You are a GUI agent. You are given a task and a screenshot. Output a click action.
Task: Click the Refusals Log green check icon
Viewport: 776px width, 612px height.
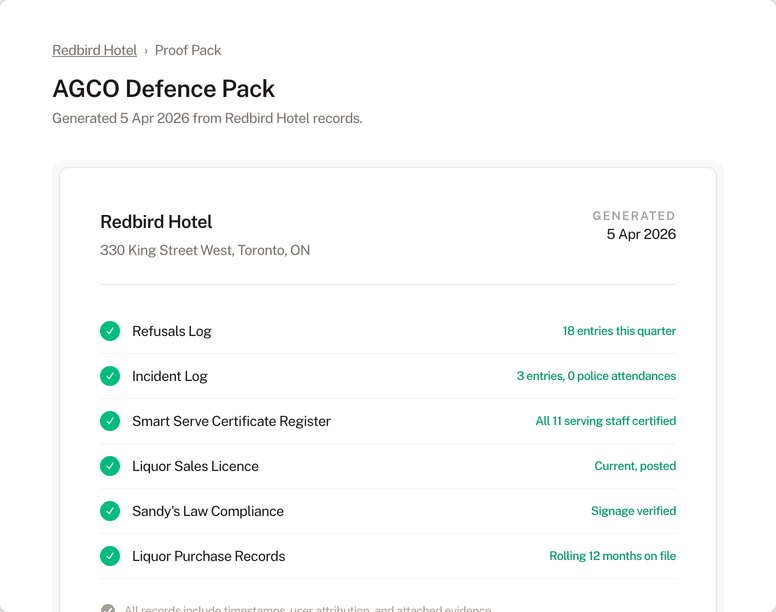(x=110, y=331)
